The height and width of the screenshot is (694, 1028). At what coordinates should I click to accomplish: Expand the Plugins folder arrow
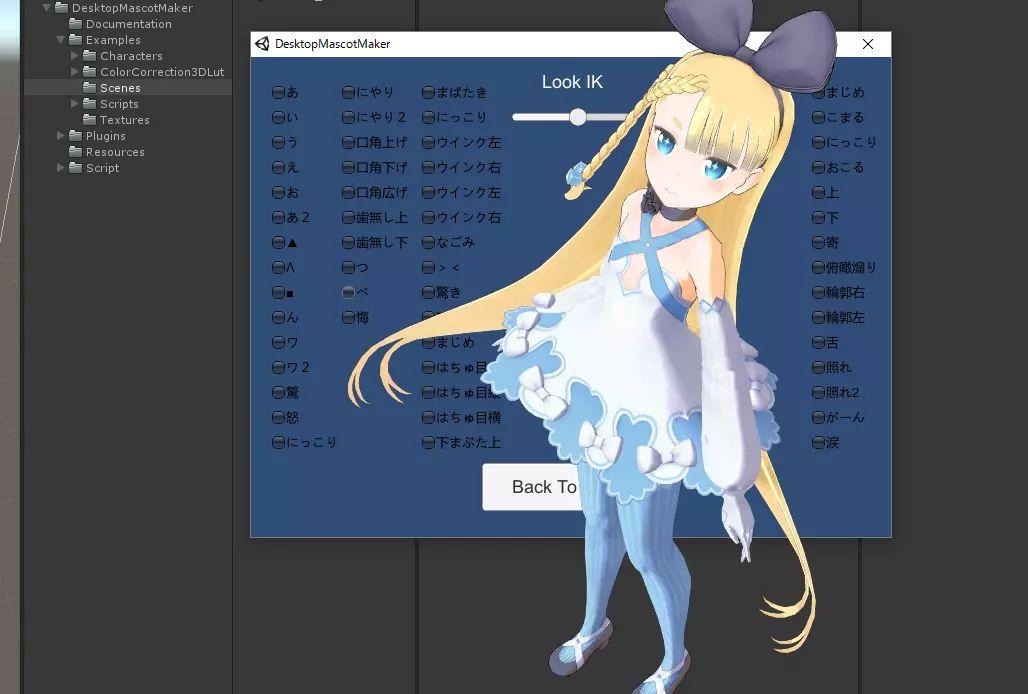tap(60, 136)
